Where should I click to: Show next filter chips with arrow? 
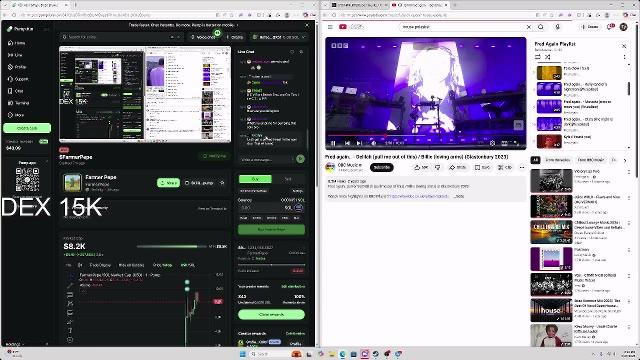(x=624, y=160)
